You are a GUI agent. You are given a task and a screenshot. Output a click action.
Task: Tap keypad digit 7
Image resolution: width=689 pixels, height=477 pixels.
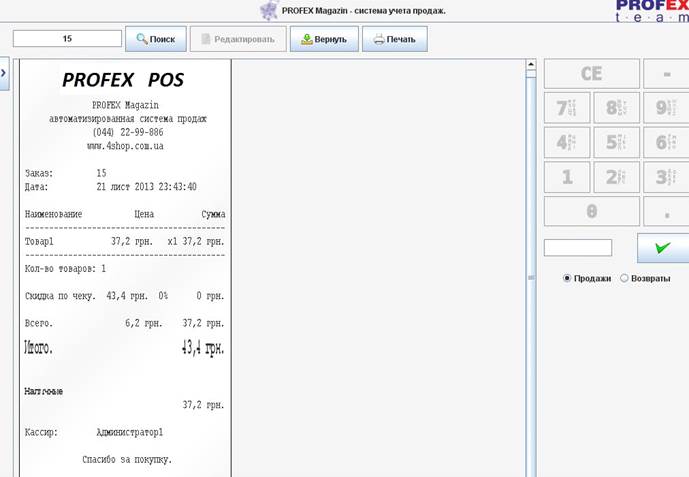click(567, 108)
